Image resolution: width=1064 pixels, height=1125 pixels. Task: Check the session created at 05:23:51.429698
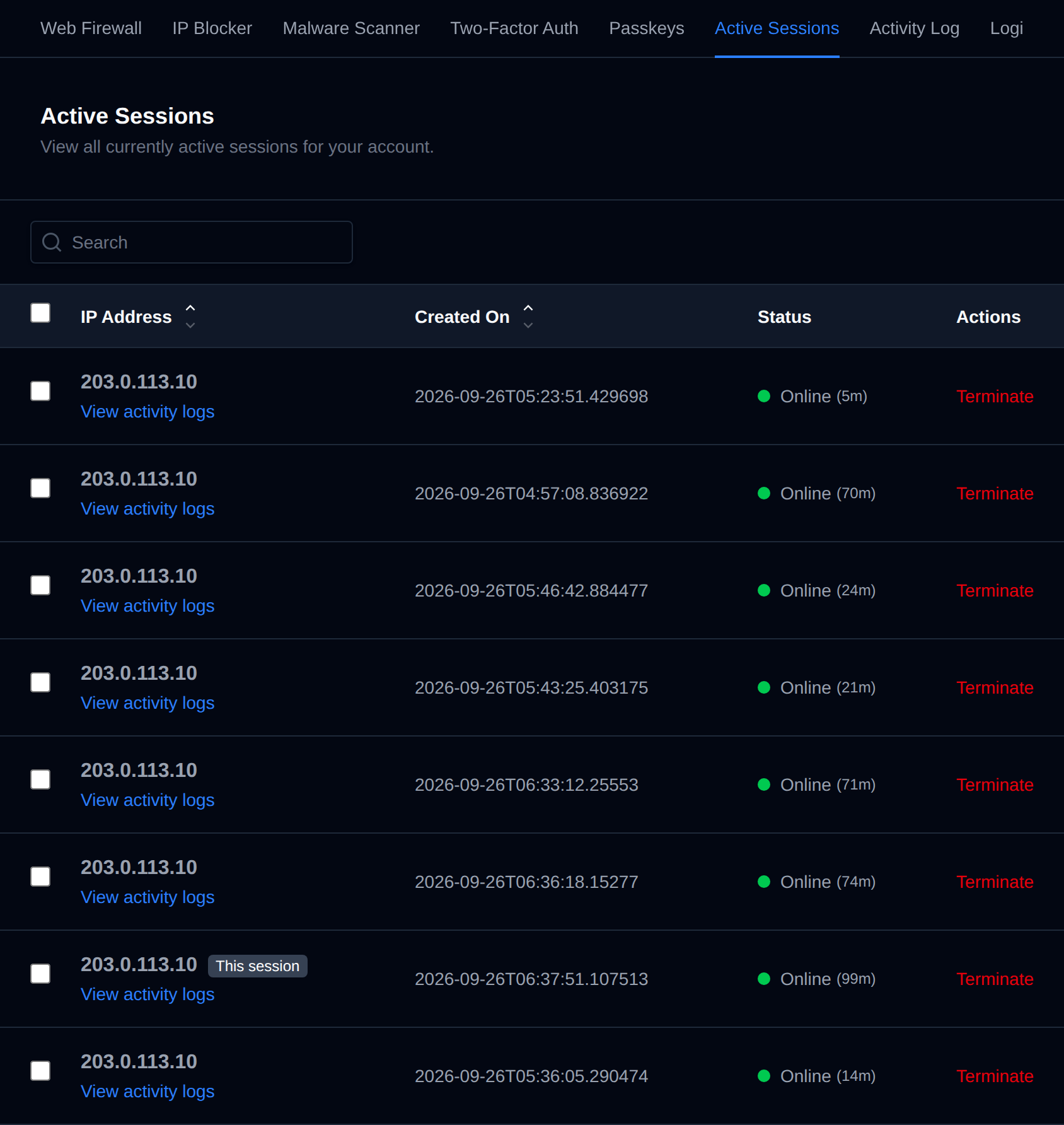pyautogui.click(x=40, y=391)
